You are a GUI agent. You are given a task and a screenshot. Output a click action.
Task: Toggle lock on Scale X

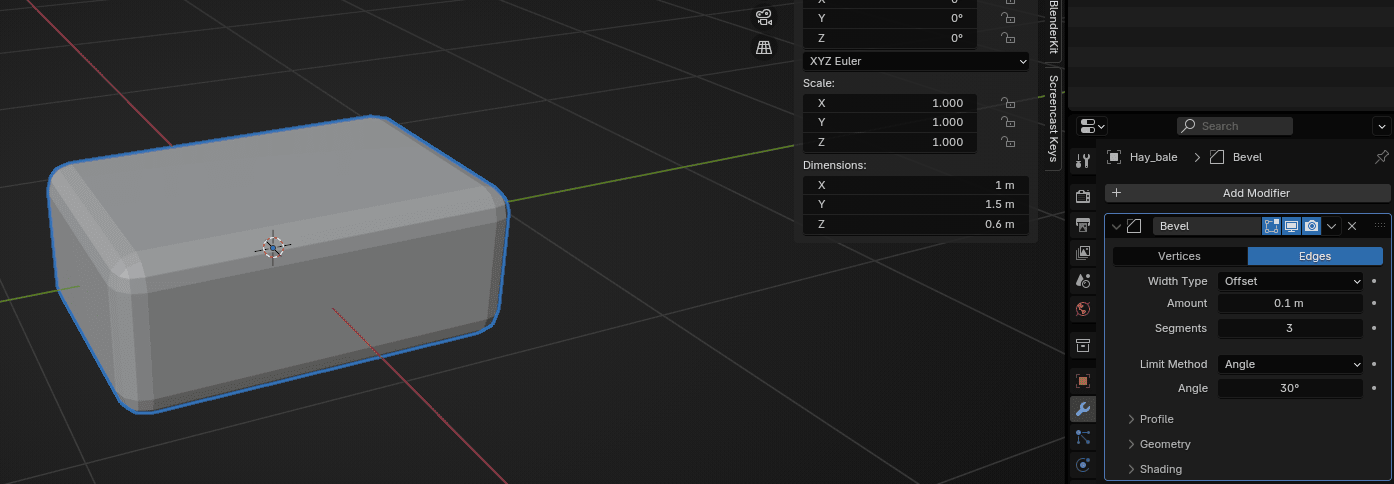coord(1008,103)
